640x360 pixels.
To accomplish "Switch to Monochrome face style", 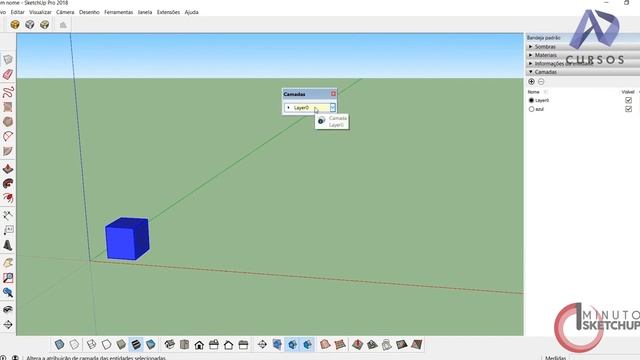I will [150, 344].
